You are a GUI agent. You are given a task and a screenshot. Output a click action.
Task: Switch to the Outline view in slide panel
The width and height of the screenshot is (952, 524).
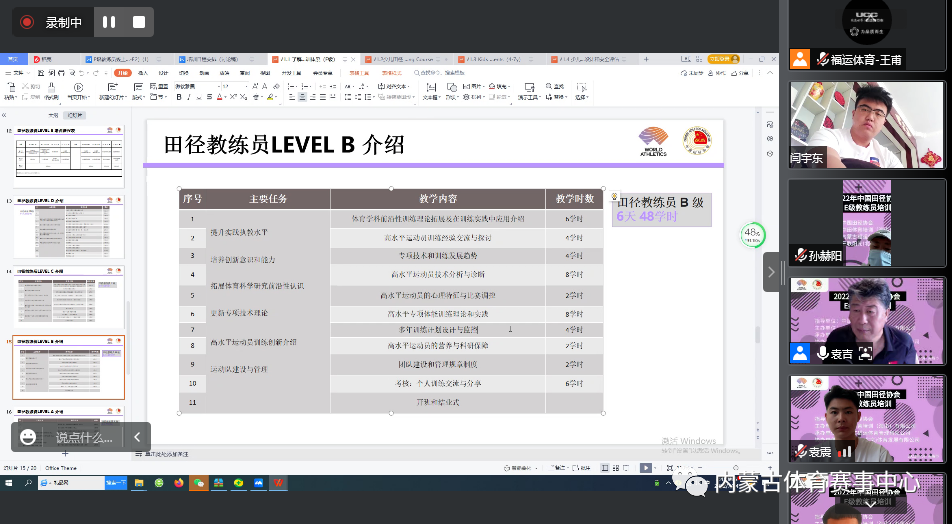pyautogui.click(x=53, y=116)
